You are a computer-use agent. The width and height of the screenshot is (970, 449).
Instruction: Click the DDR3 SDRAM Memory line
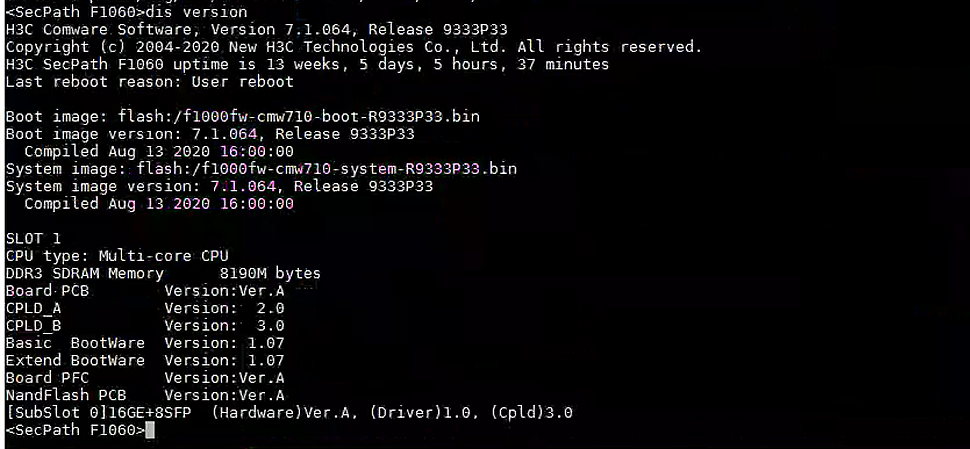pos(163,273)
